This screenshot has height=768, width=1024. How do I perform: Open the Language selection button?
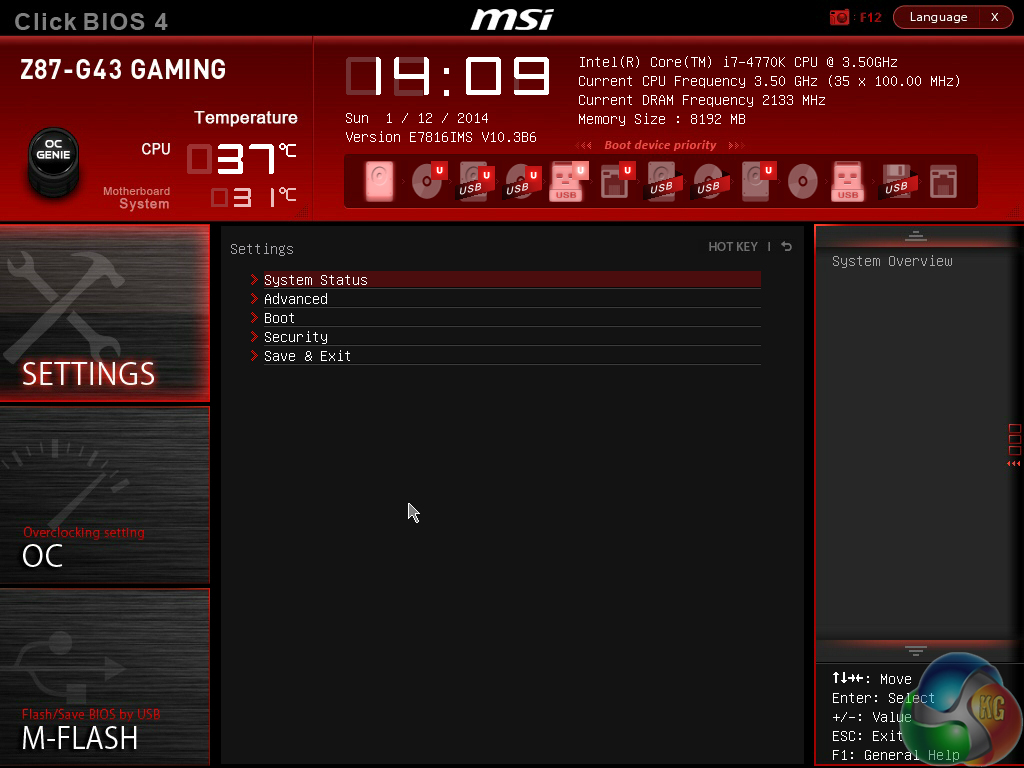(x=938, y=17)
